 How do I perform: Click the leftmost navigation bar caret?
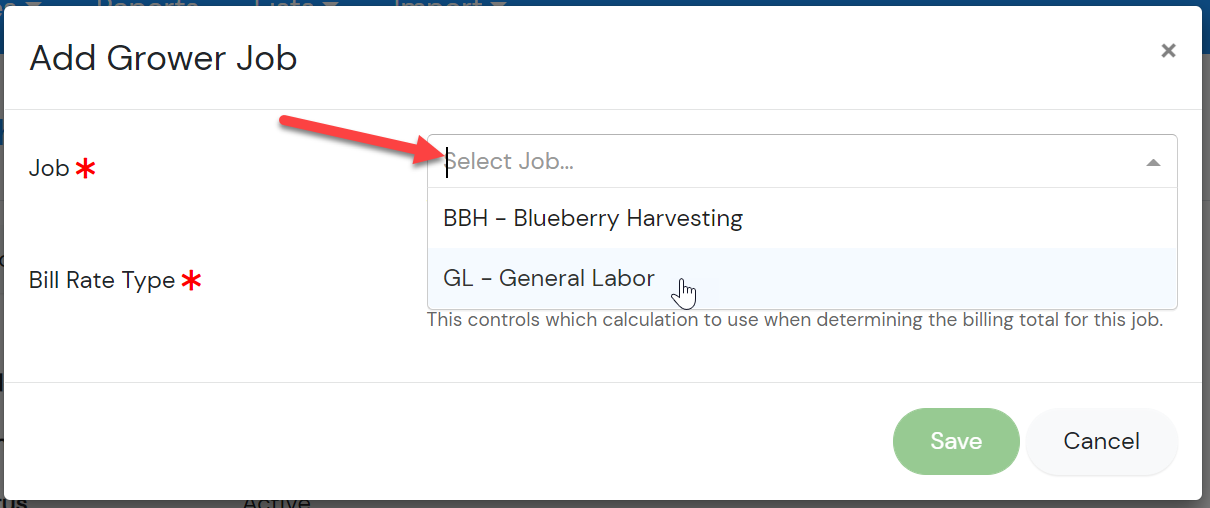(x=33, y=3)
